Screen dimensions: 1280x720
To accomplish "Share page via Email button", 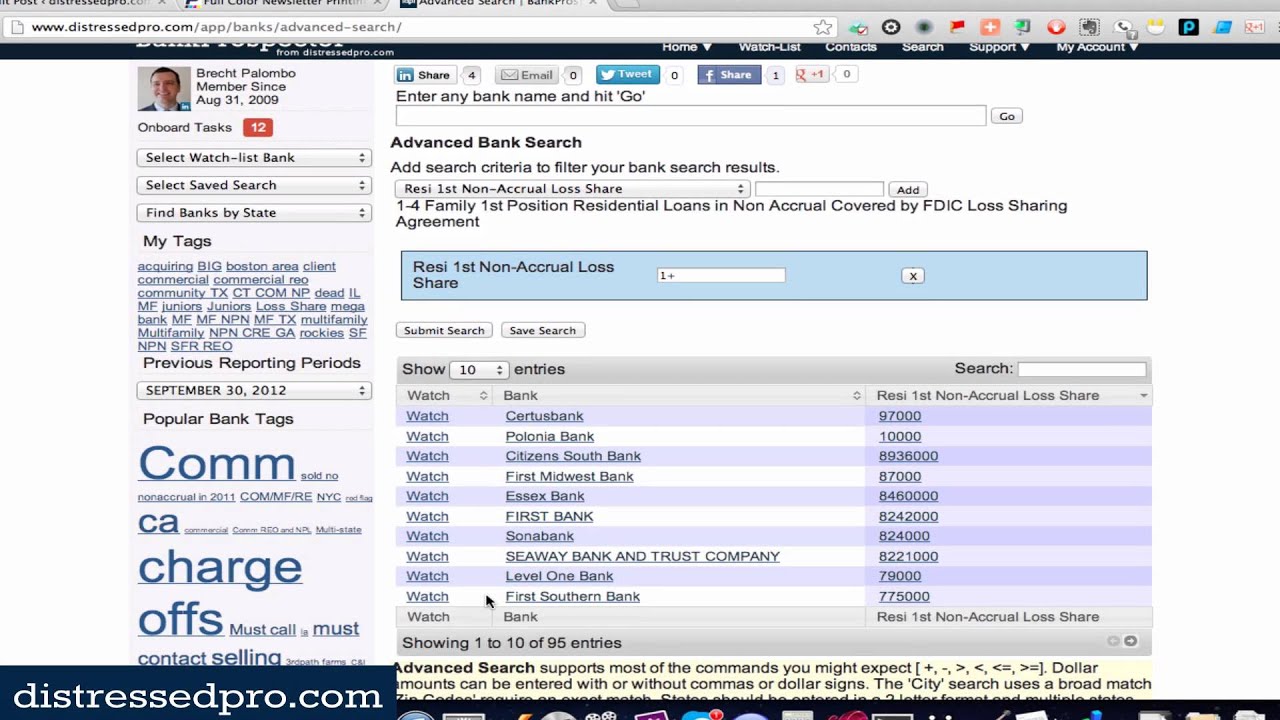I will pos(527,75).
